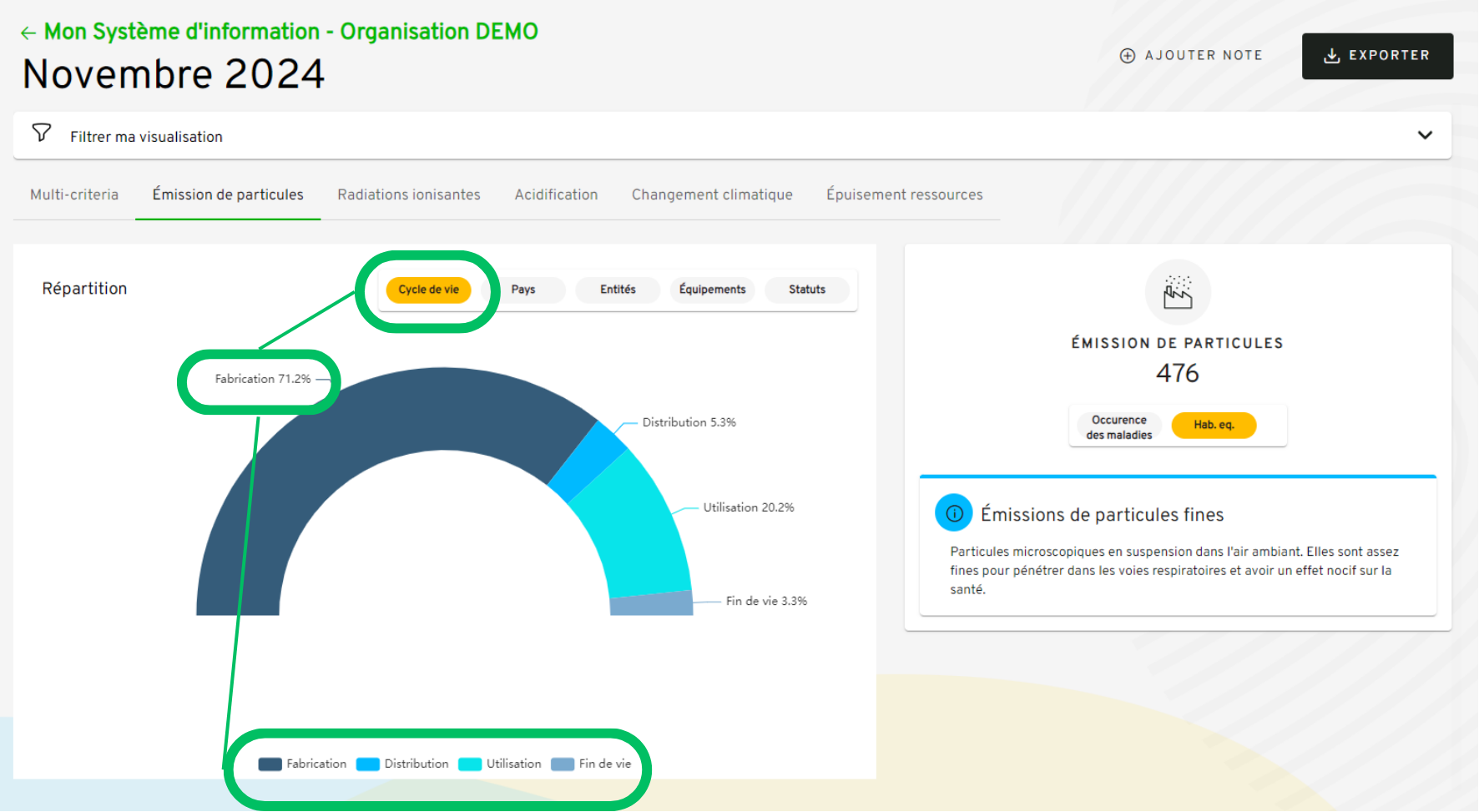Switch the breakdown to Équipements
1479x812 pixels.
[x=712, y=290]
